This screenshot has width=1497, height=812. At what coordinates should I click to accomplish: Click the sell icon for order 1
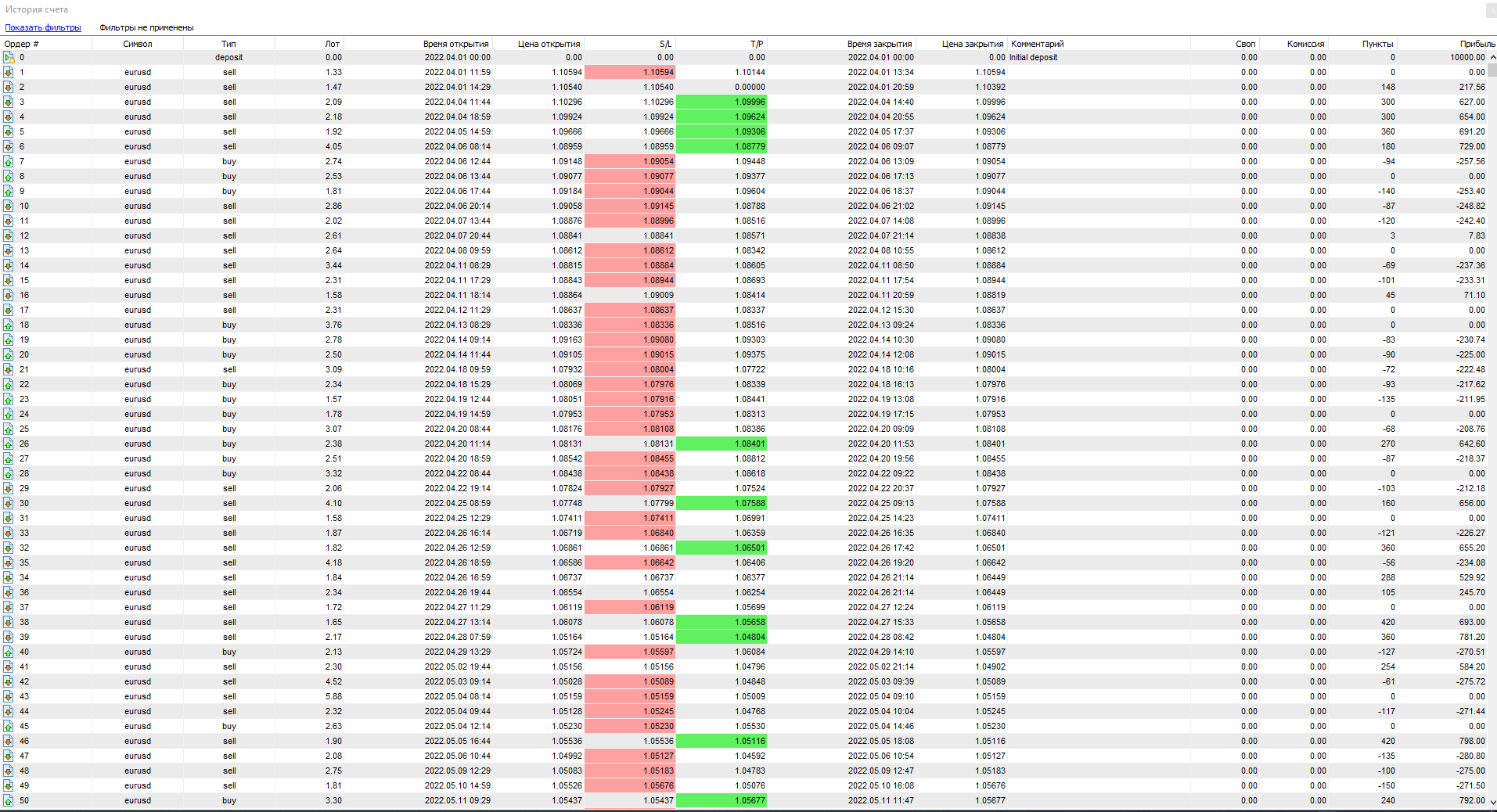[x=9, y=72]
